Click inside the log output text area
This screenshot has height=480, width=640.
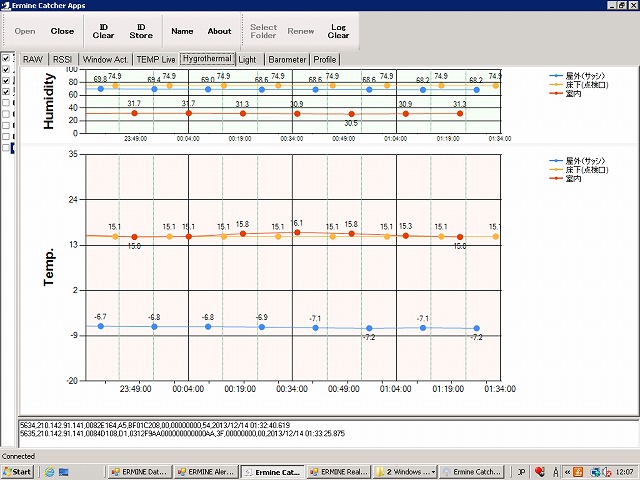tap(320, 435)
